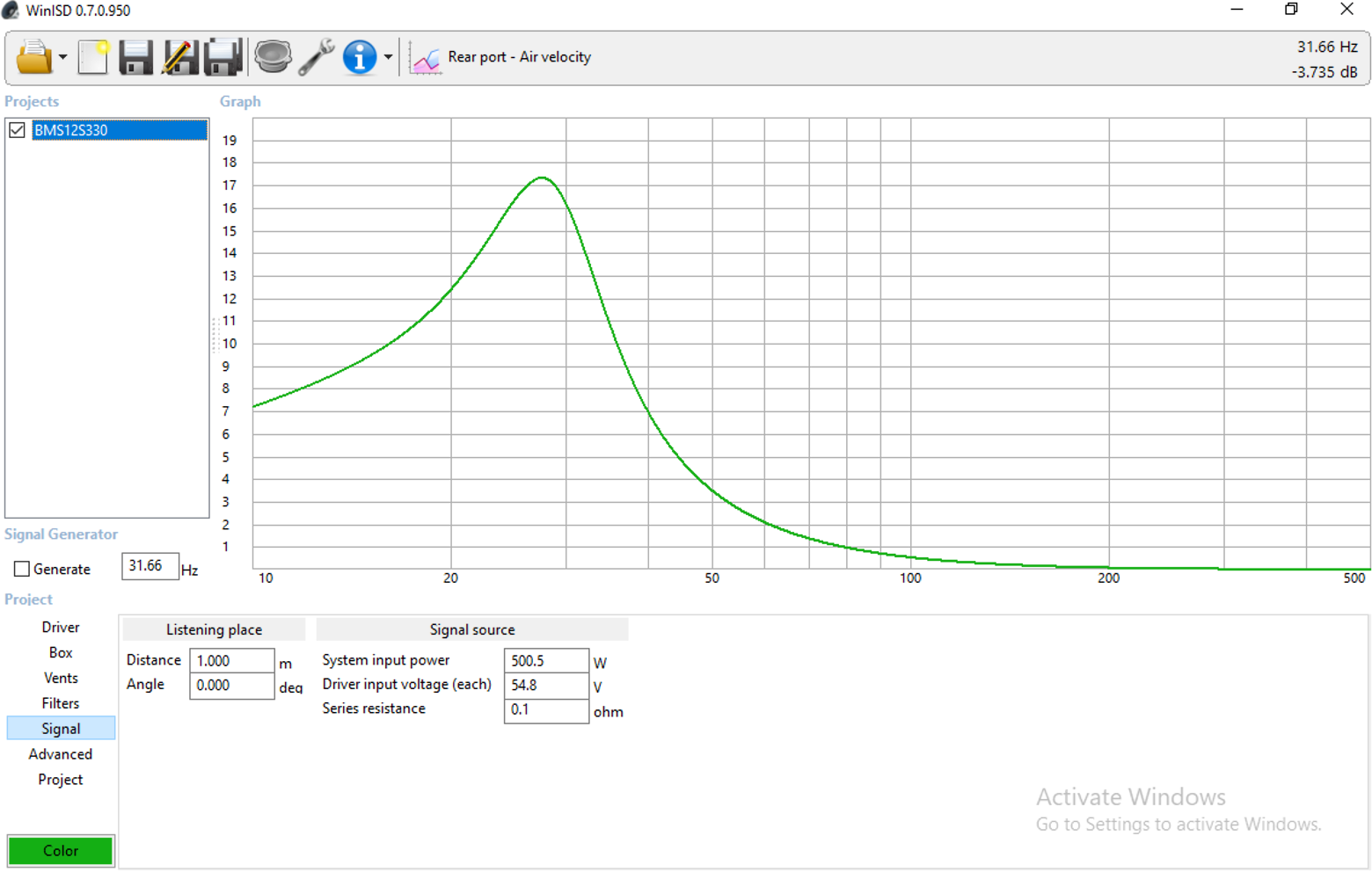Image resolution: width=1372 pixels, height=872 pixels.
Task: Switch to the Vents tab
Action: (61, 679)
